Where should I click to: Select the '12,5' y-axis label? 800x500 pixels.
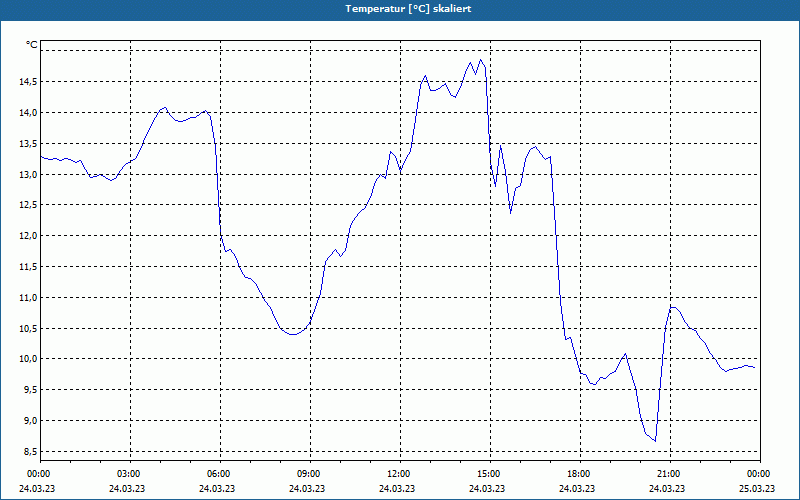coord(28,205)
